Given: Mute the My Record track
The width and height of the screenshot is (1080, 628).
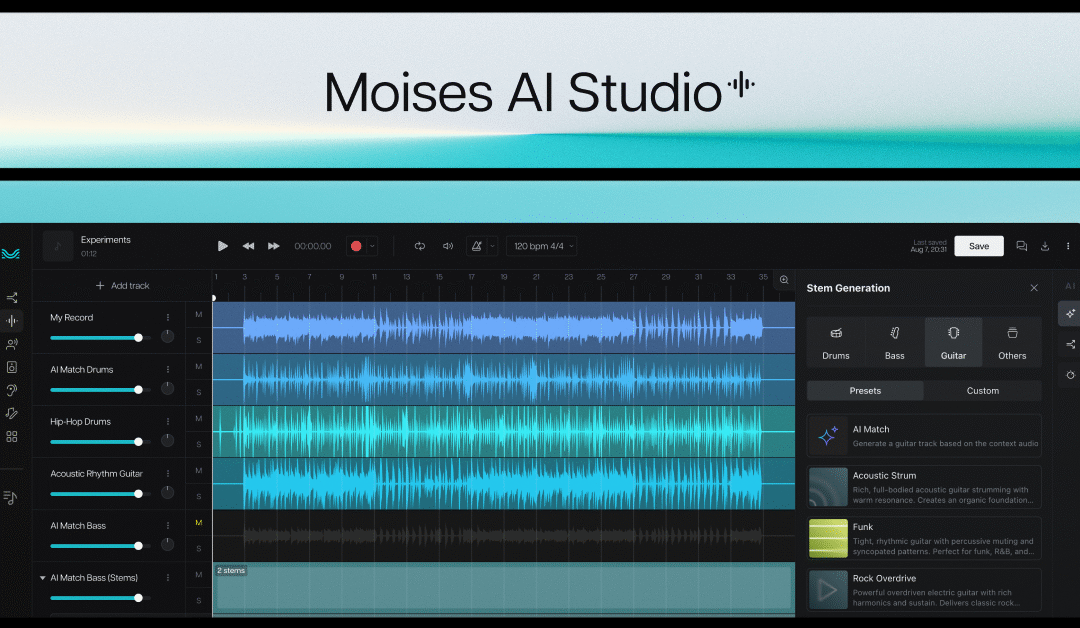Looking at the screenshot, I should pos(198,314).
